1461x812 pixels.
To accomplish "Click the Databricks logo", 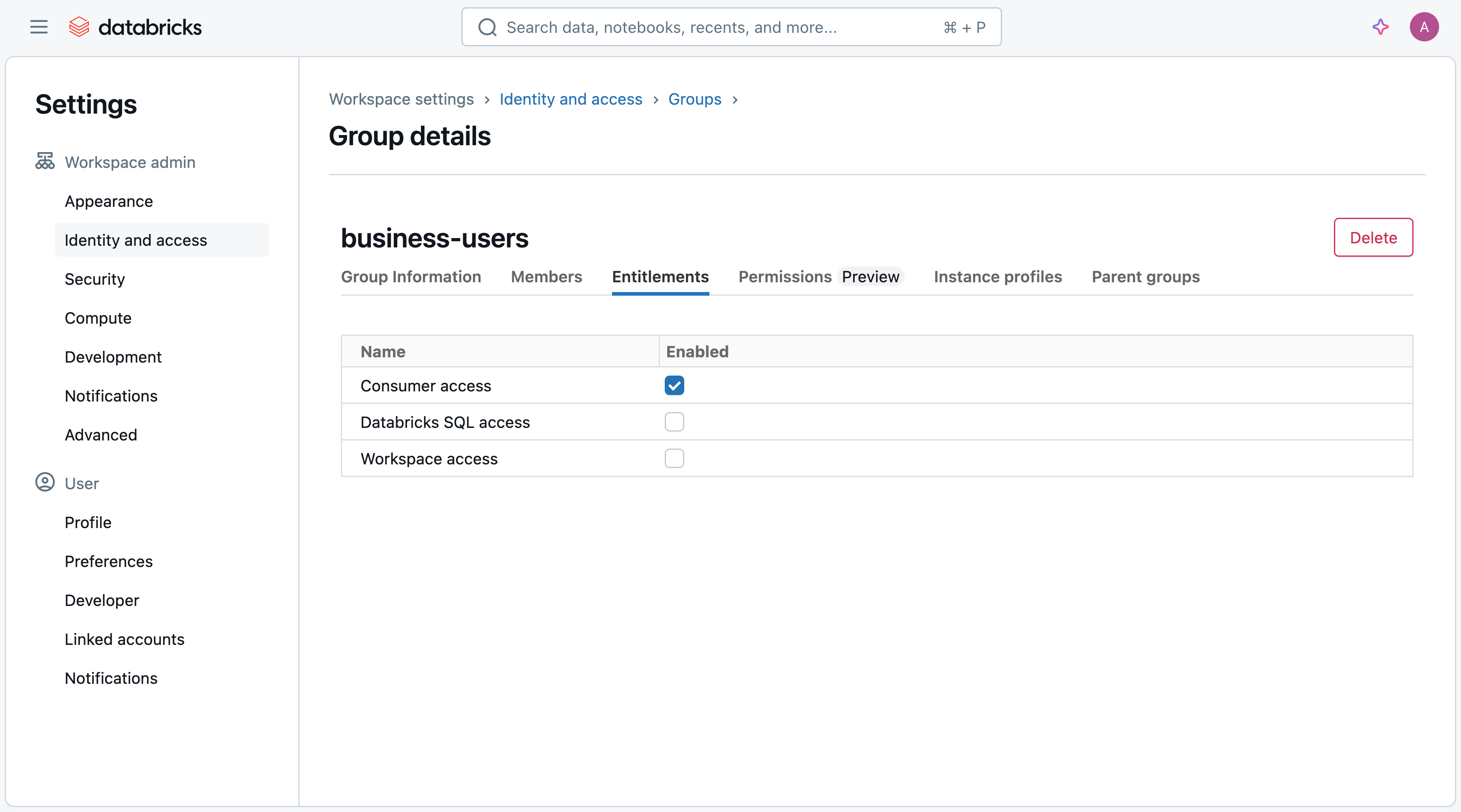I will click(135, 27).
